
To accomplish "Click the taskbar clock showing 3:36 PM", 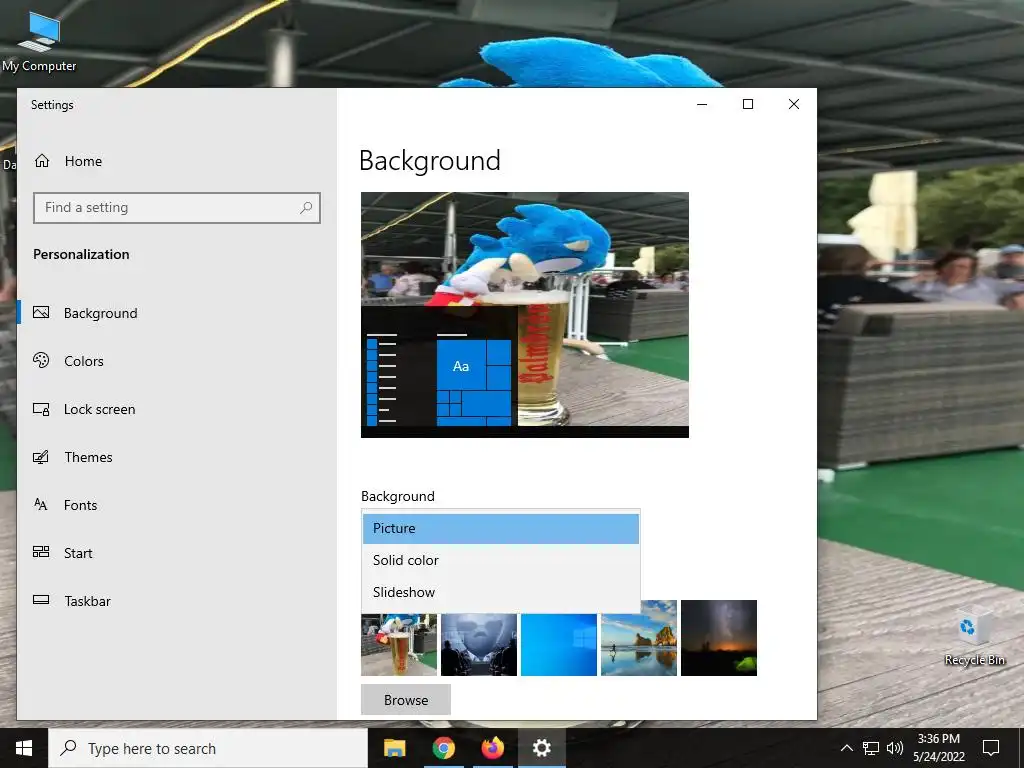I will point(938,748).
